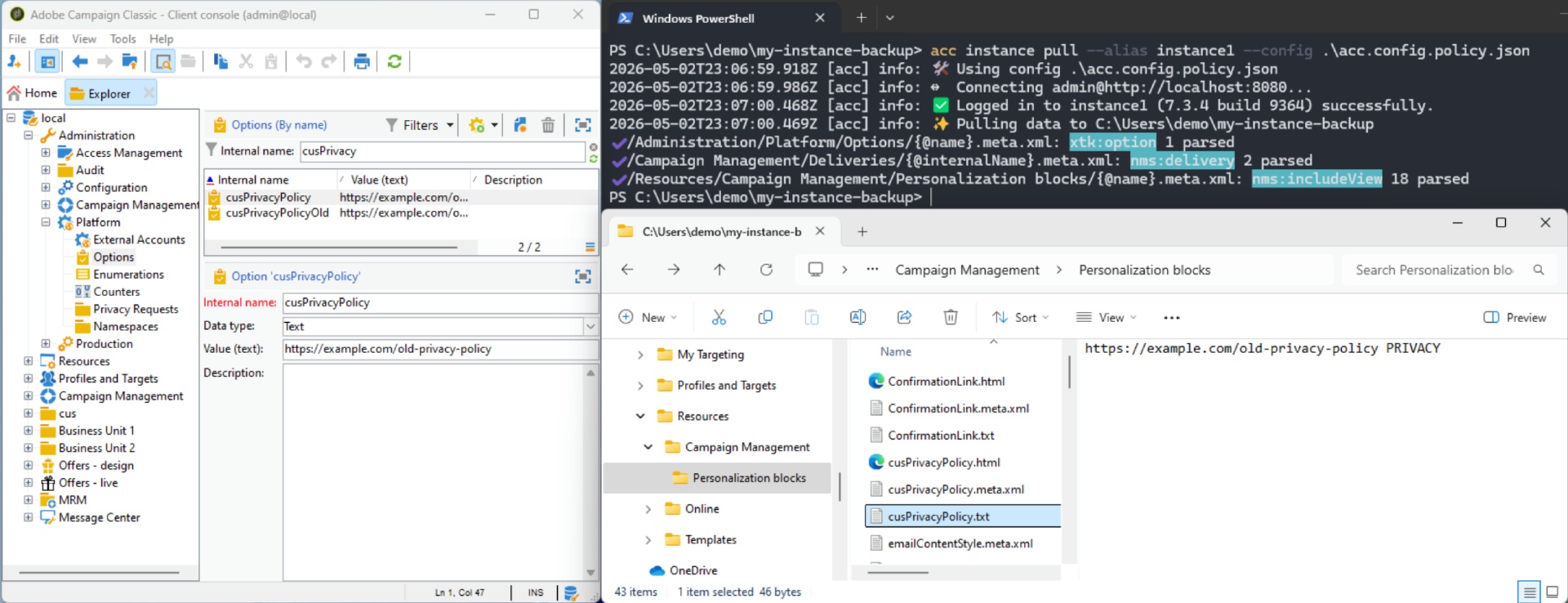This screenshot has height=603, width=1568.
Task: Click the green refresh icon in Campaign toolbar
Action: [394, 61]
